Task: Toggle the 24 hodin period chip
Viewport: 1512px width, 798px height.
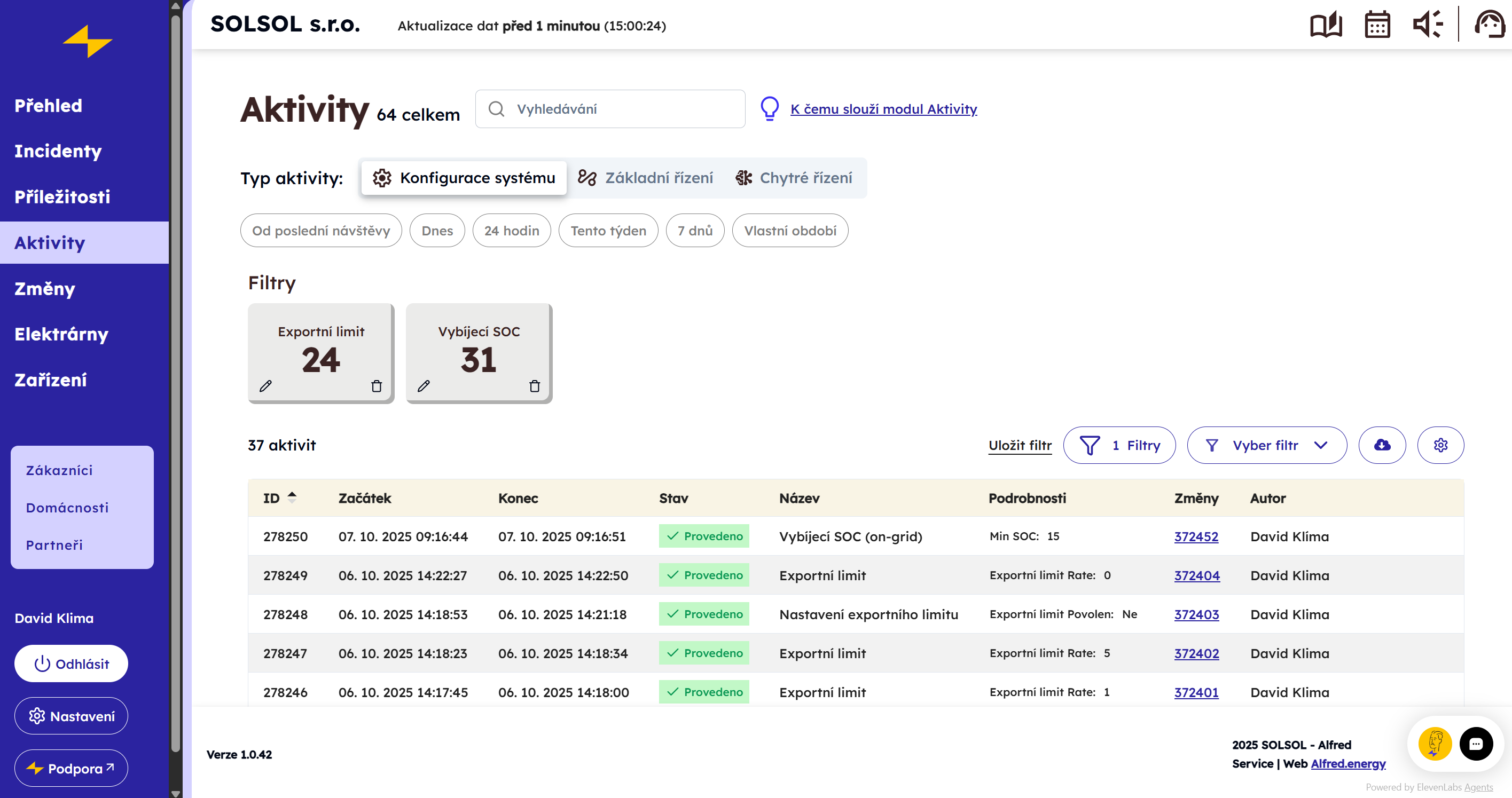Action: pyautogui.click(x=511, y=231)
